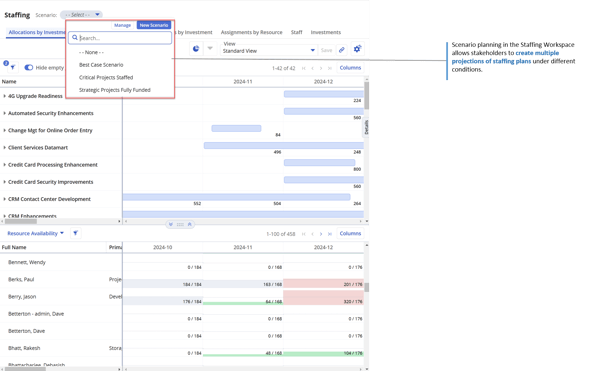
Task: Go to first page of 1-100 of 458 pager
Action: click(303, 234)
